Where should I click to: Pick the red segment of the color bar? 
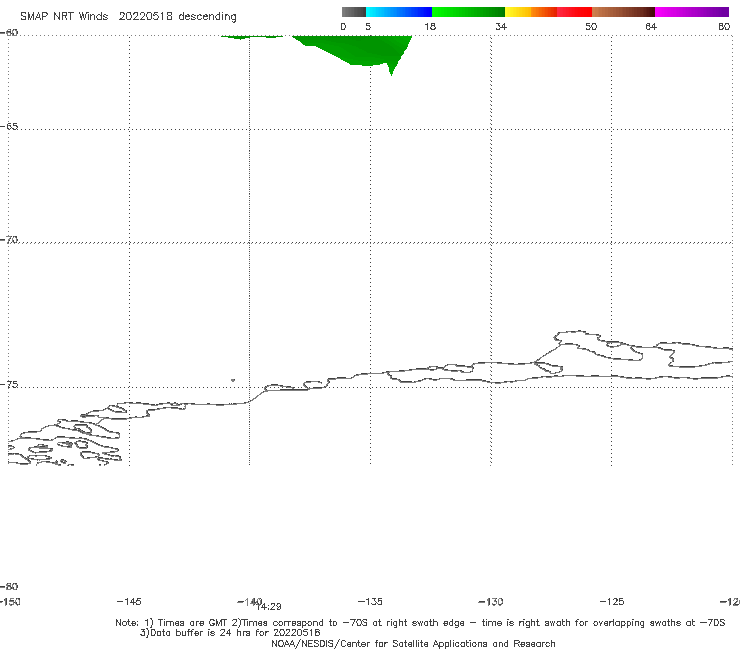pos(574,12)
